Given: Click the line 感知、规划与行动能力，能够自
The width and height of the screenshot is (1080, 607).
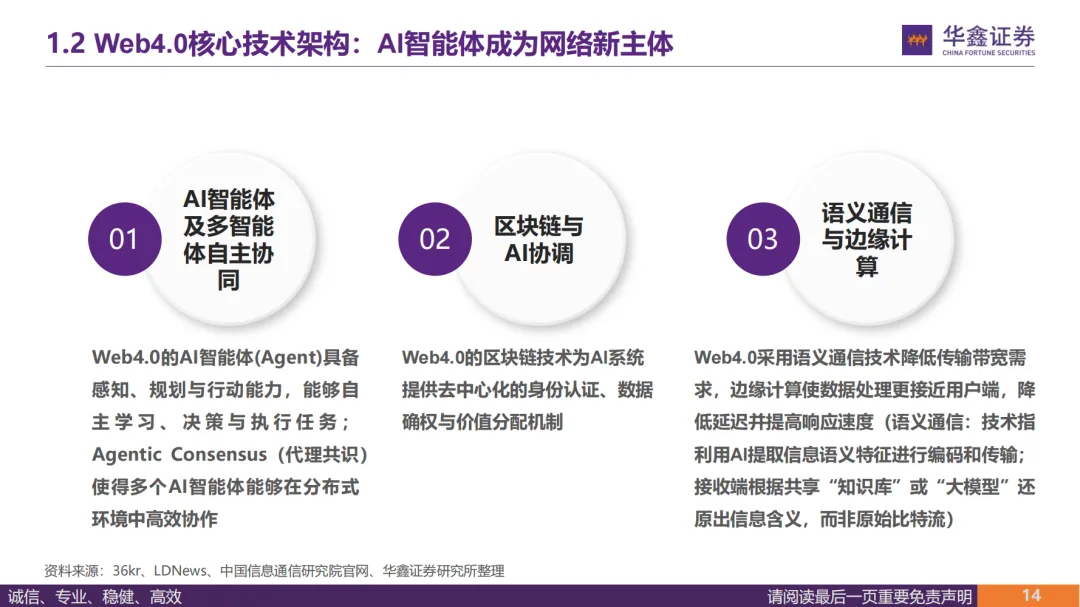Looking at the screenshot, I should tap(226, 390).
